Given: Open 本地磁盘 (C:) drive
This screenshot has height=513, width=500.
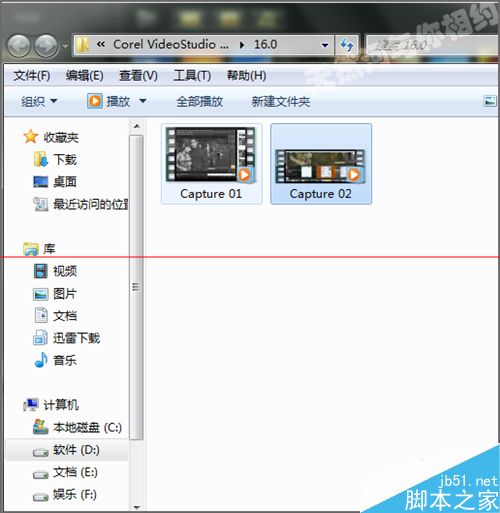Looking at the screenshot, I should 87,427.
